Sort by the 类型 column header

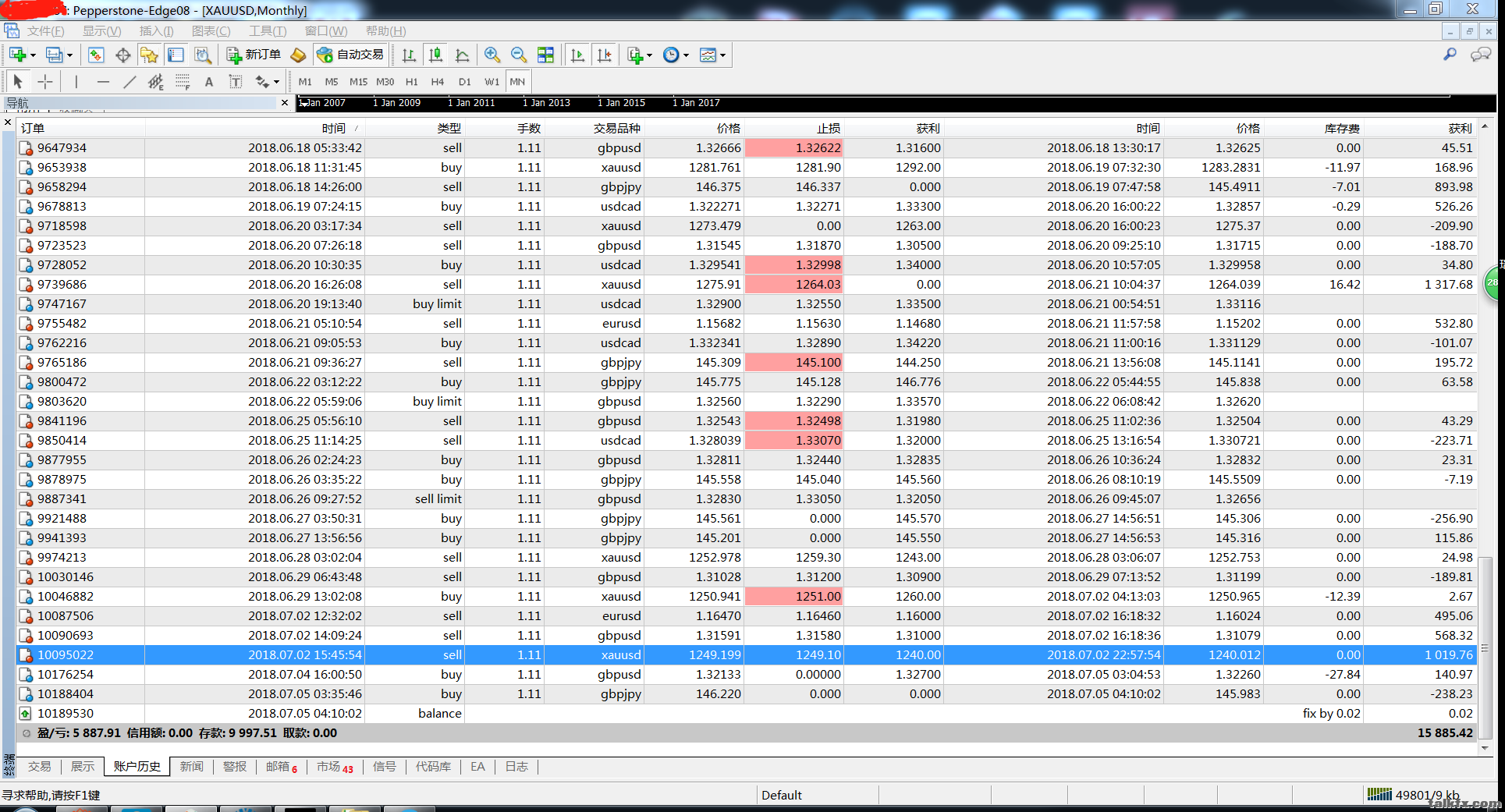[415, 128]
